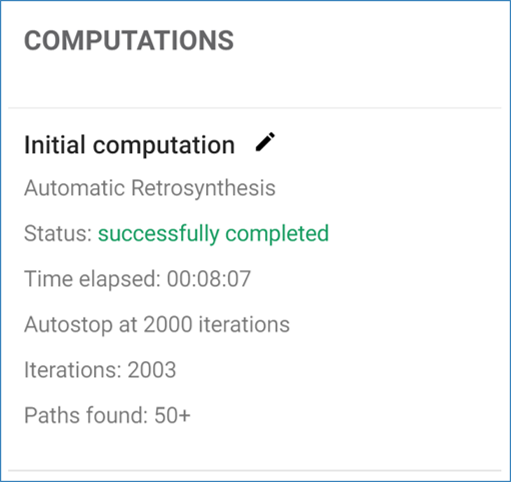Click the 00:08:07 elapsed time value
Viewport: 511px width, 482px height.
point(209,279)
